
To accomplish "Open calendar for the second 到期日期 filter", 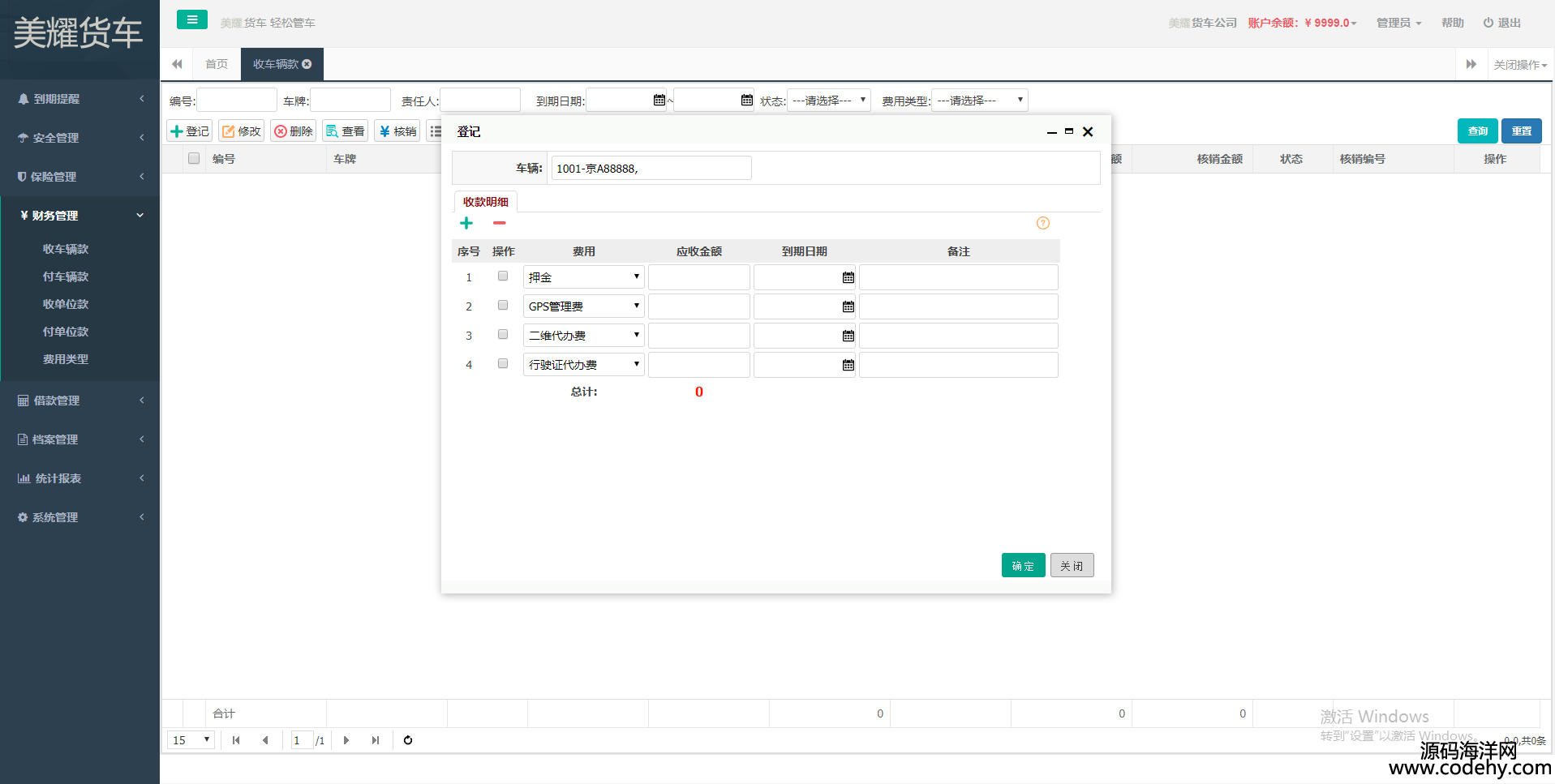I will (747, 100).
